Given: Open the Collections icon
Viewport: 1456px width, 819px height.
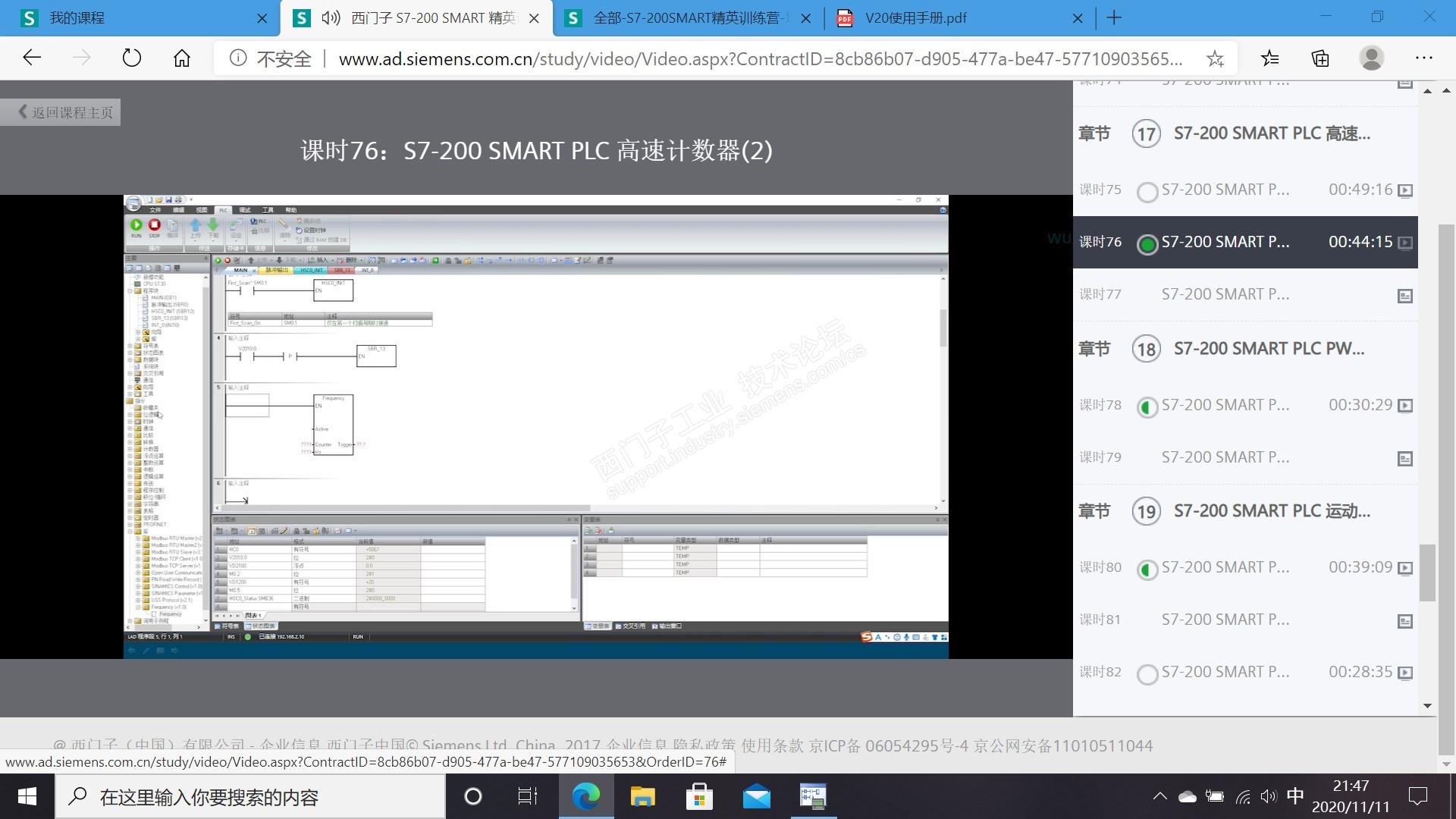Looking at the screenshot, I should coord(1320,58).
